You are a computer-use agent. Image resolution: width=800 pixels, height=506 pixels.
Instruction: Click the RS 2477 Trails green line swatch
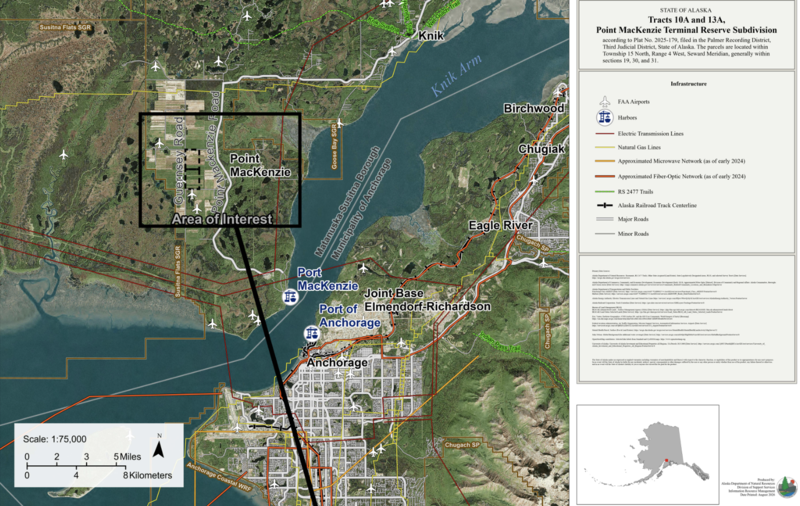[605, 192]
